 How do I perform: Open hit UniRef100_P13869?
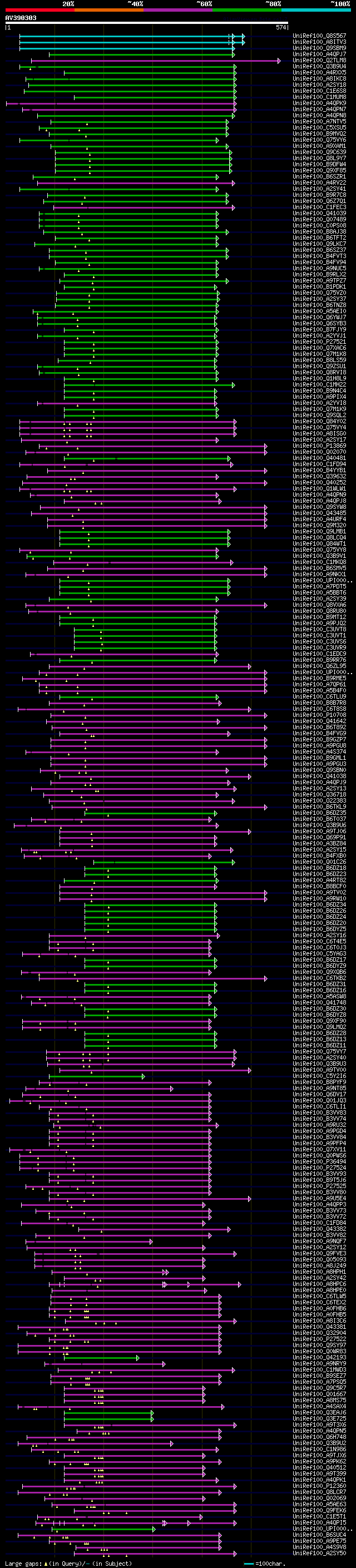(x=319, y=446)
